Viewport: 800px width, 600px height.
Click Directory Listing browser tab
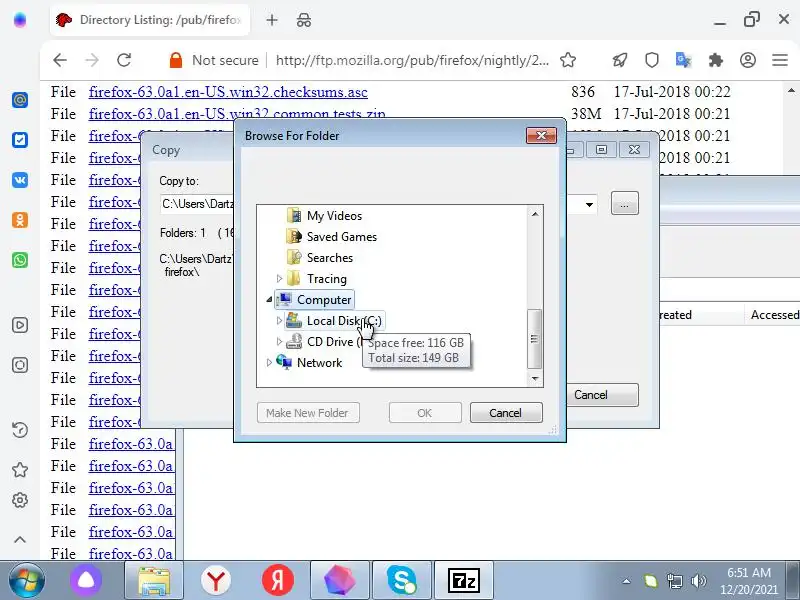(x=150, y=20)
